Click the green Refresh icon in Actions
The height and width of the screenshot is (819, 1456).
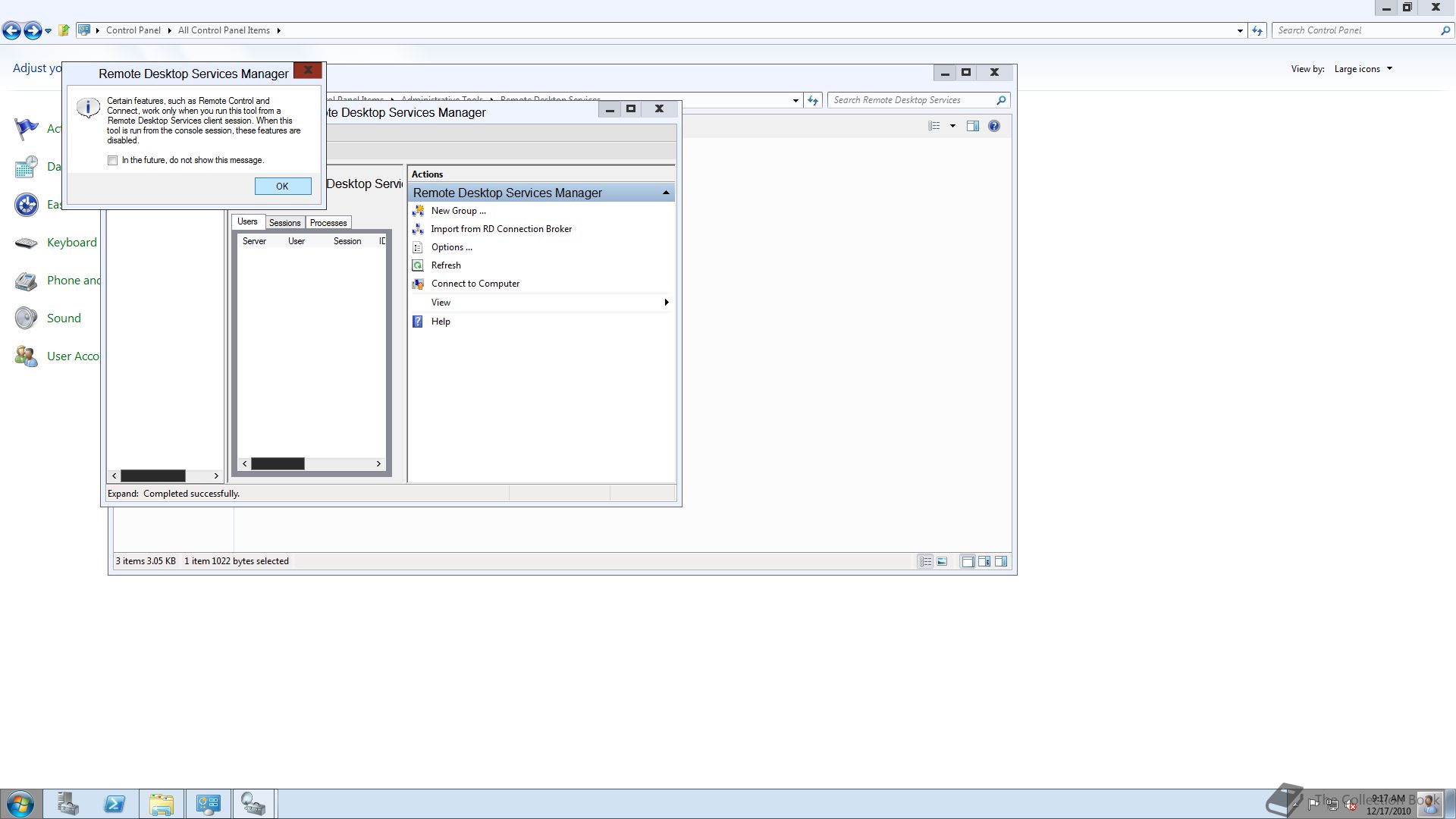418,265
